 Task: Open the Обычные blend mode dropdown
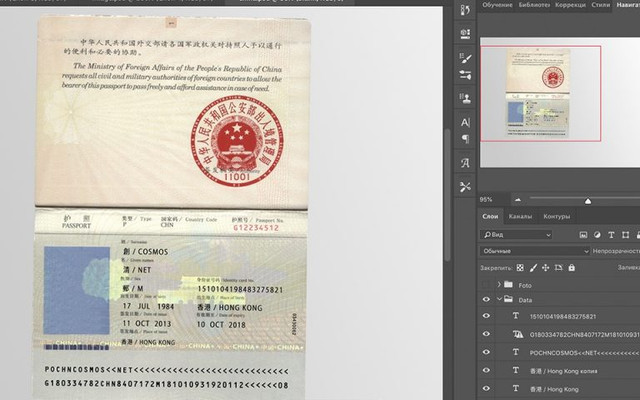click(535, 251)
